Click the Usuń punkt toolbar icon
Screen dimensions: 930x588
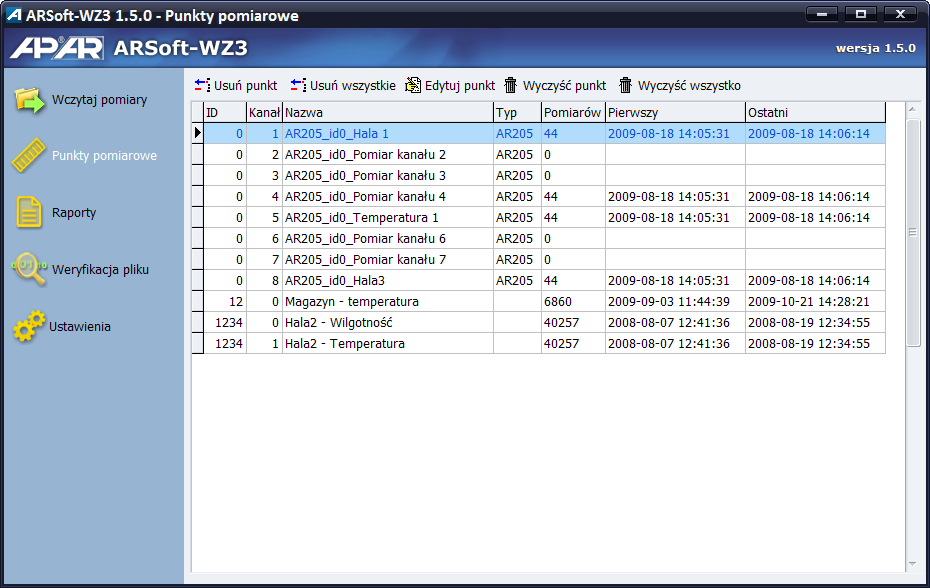[202, 85]
